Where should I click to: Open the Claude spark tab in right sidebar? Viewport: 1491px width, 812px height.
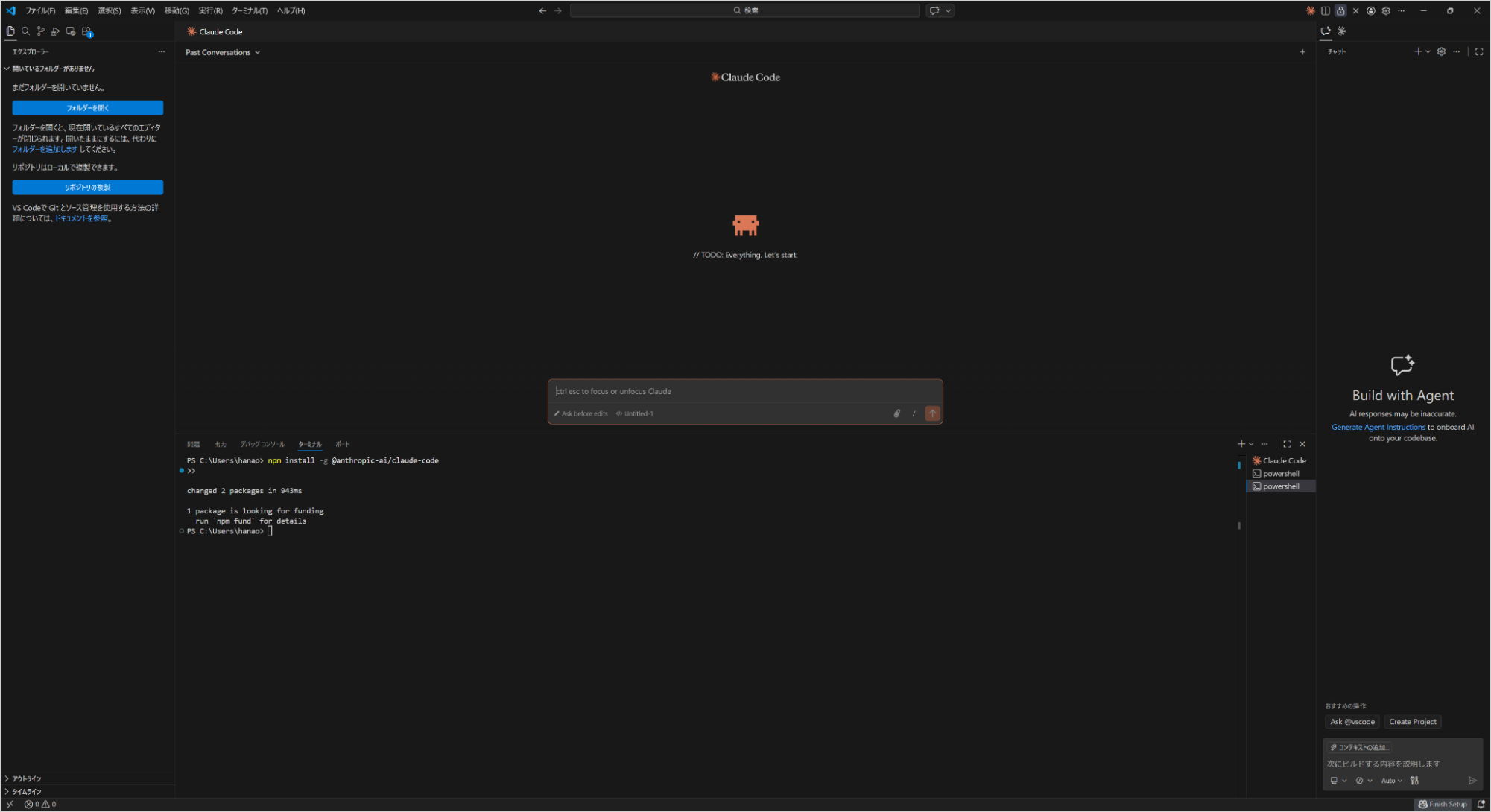tap(1341, 31)
